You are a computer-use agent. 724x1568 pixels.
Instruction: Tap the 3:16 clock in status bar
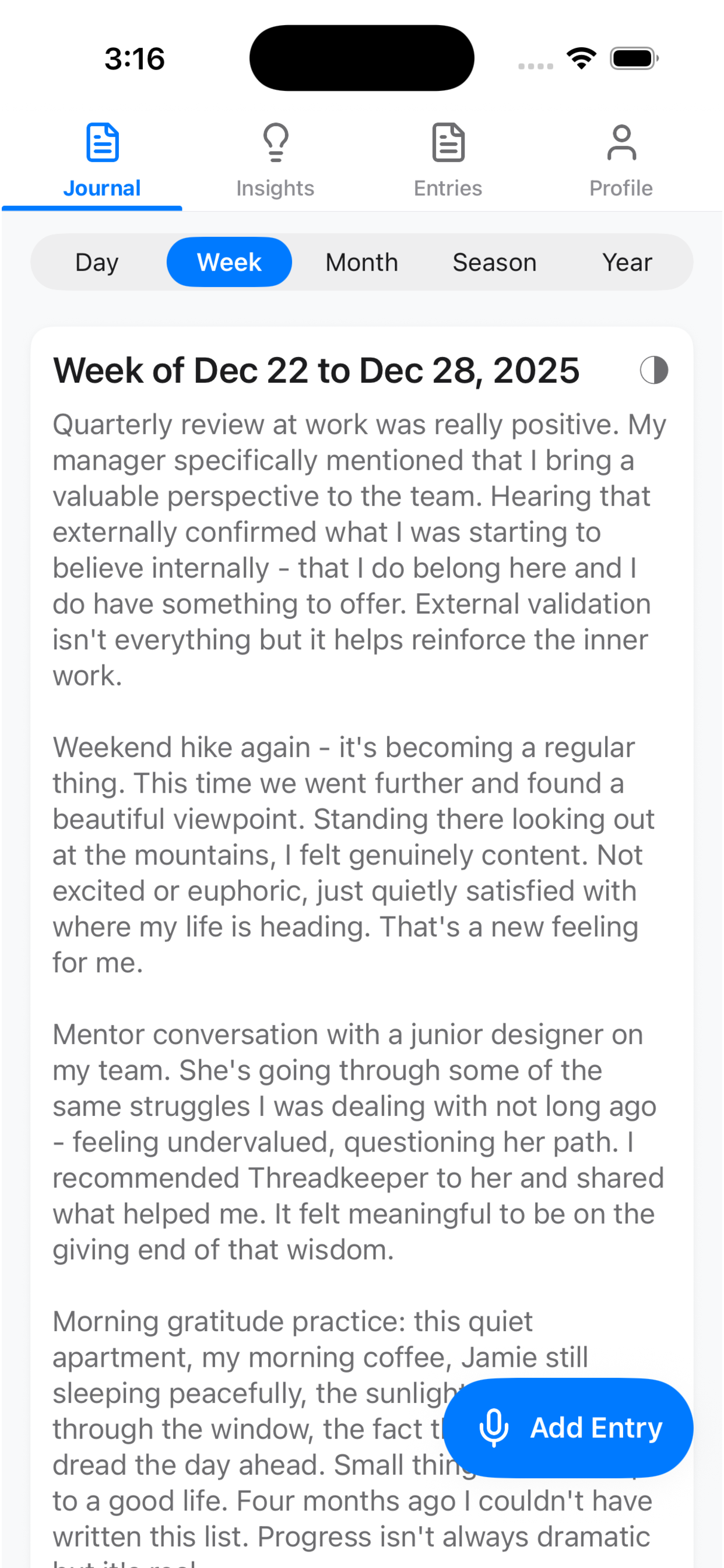coord(135,59)
